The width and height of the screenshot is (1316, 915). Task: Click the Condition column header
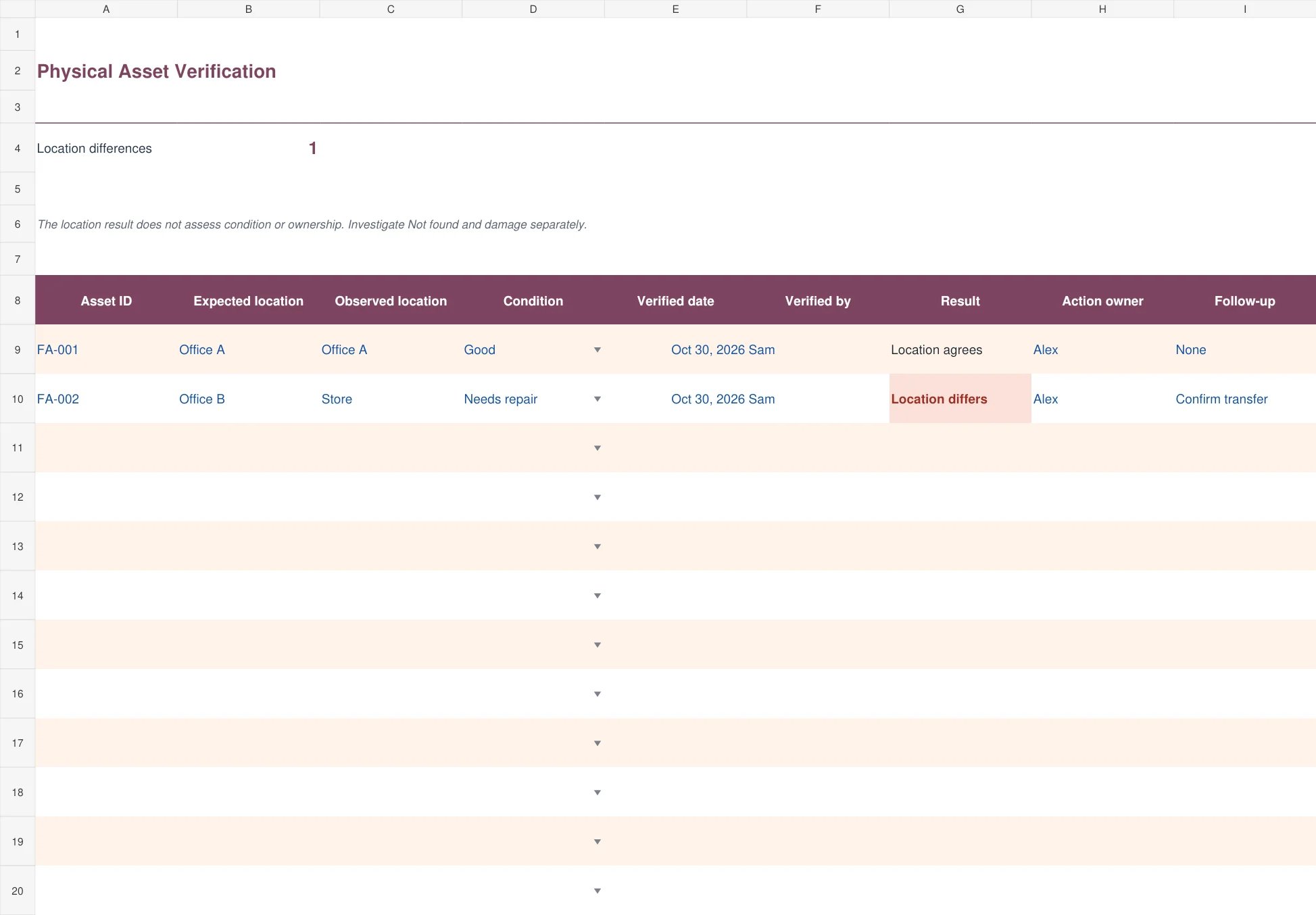point(533,301)
